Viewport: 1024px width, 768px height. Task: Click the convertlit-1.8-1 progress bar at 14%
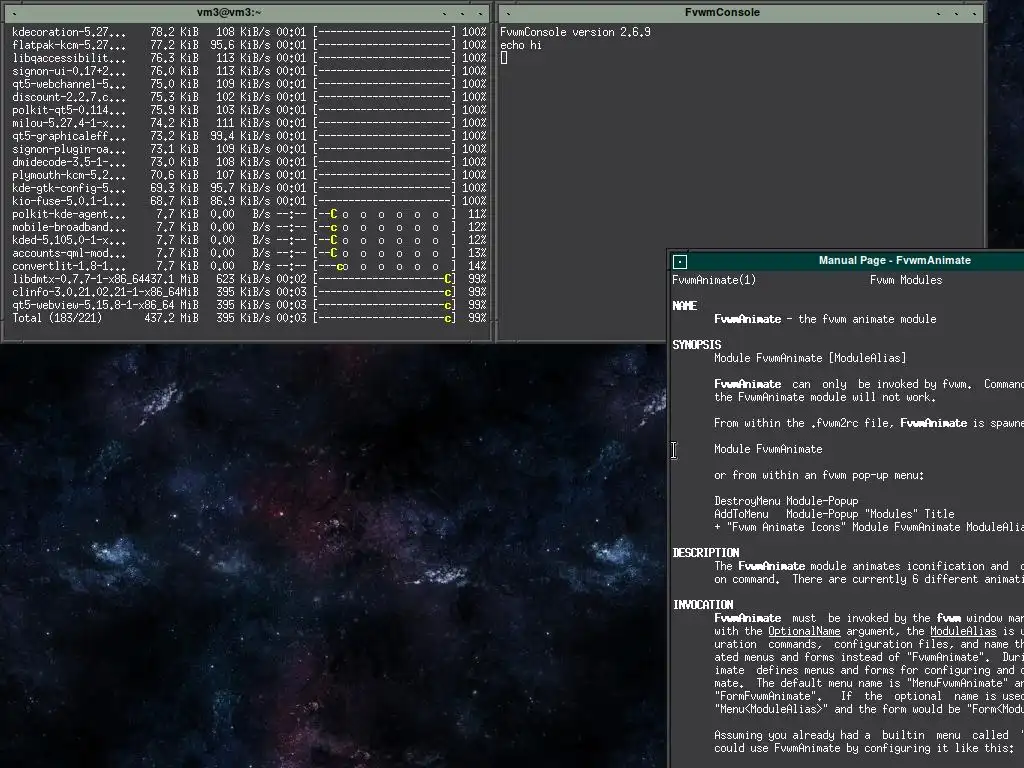point(385,266)
